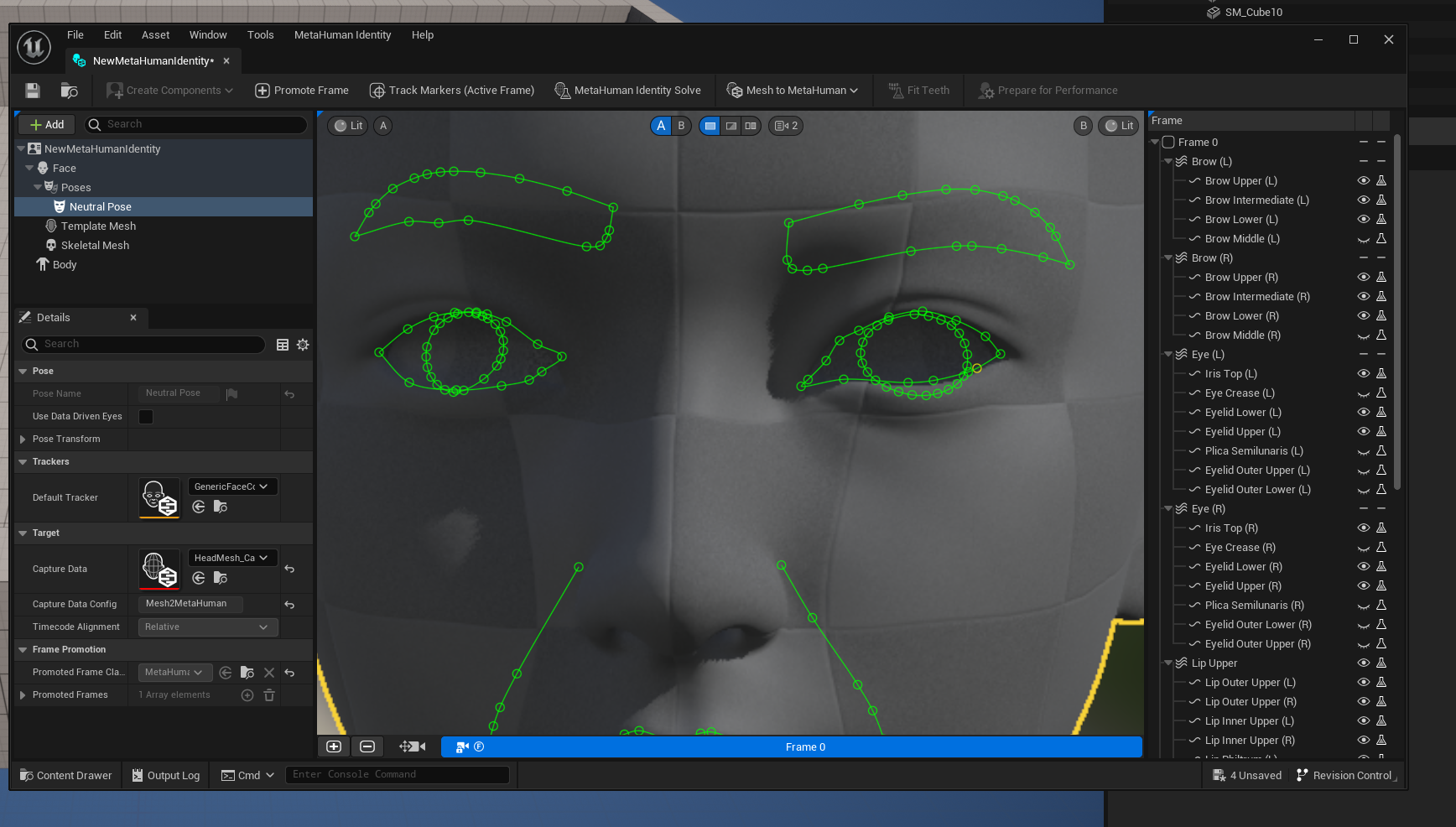Browse to asset in Content Browser toolbar icon
This screenshot has height=827, width=1456.
(70, 91)
